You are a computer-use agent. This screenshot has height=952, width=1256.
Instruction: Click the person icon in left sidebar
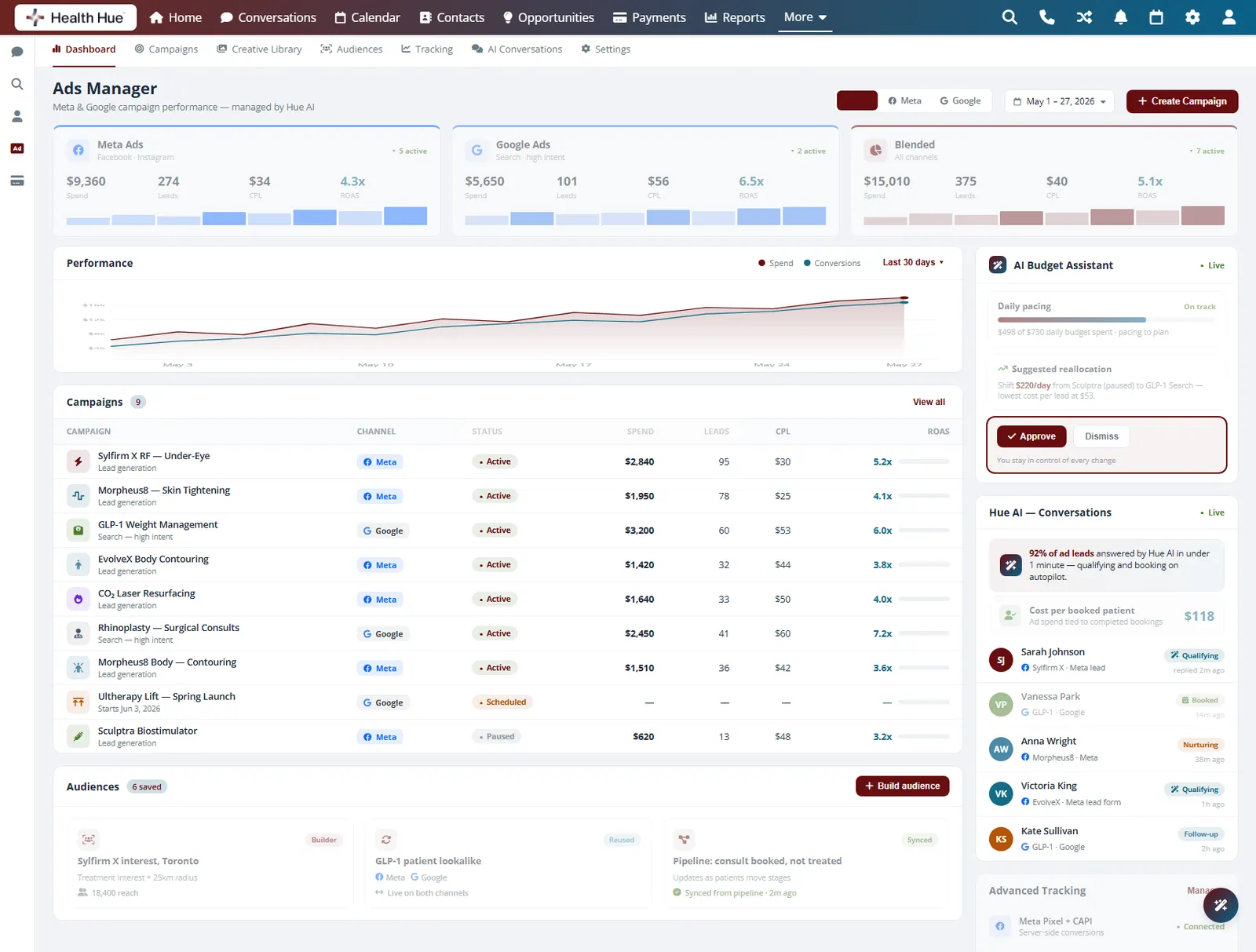[17, 116]
